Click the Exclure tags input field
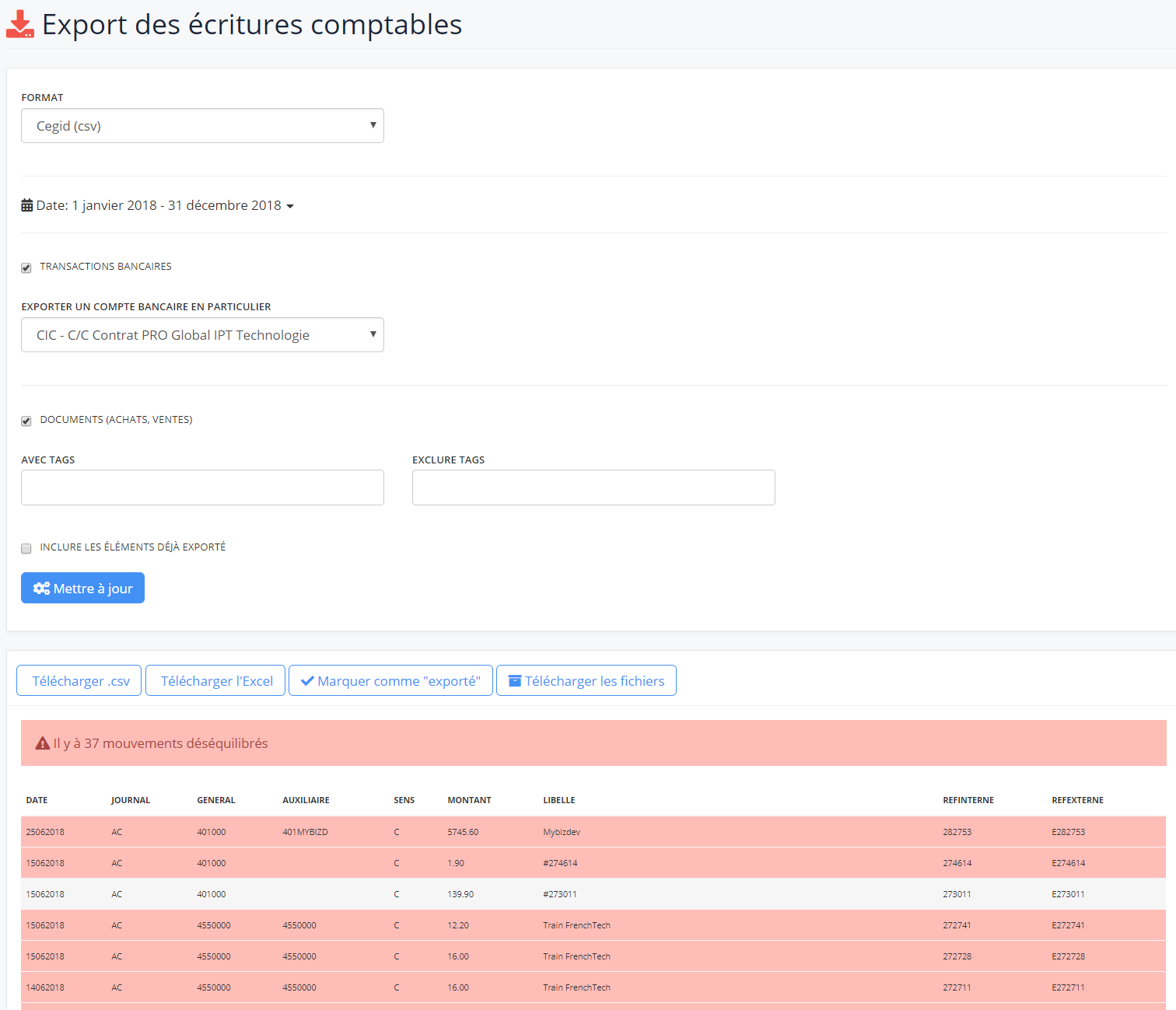The image size is (1176, 1010). 593,488
